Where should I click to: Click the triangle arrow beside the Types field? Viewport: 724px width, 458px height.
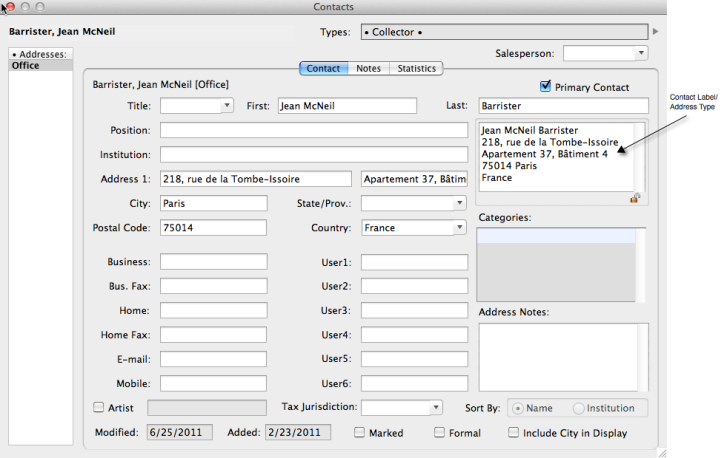coord(655,32)
